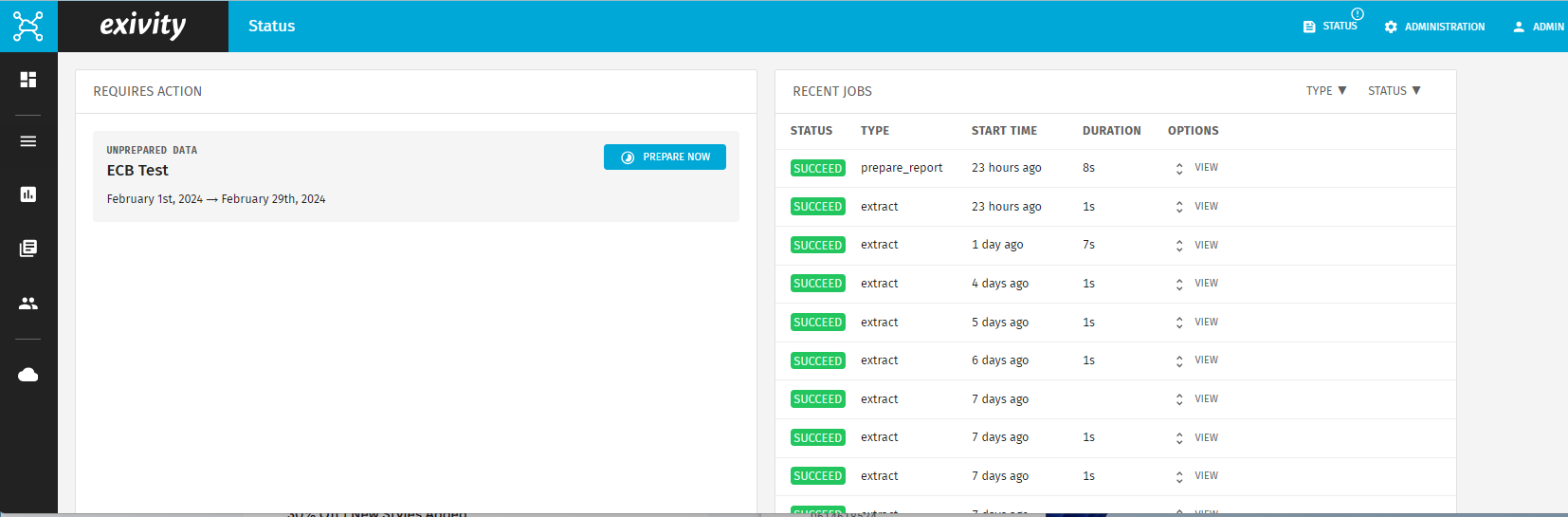Image resolution: width=1568 pixels, height=517 pixels.
Task: Click the Requires Action panel title
Action: [x=148, y=91]
